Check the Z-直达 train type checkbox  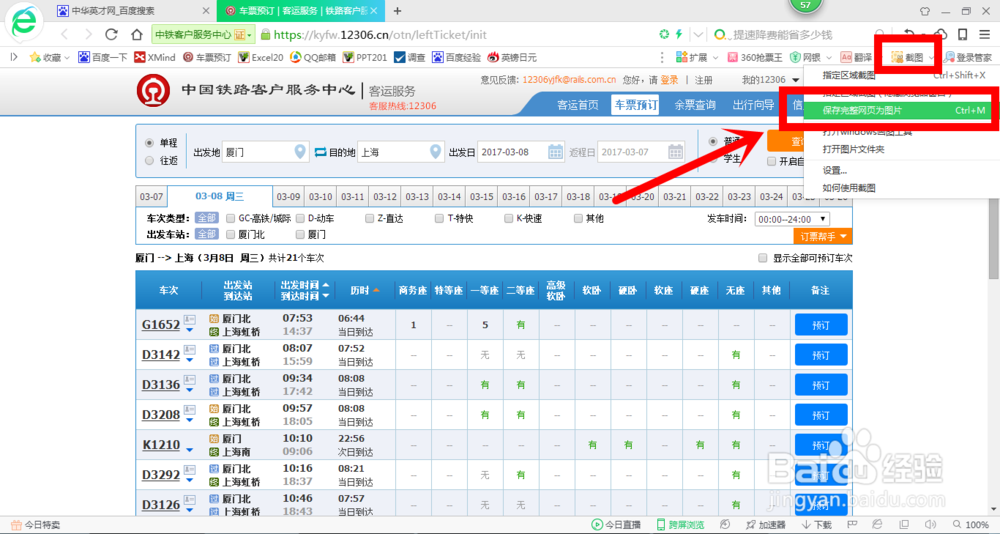369,218
